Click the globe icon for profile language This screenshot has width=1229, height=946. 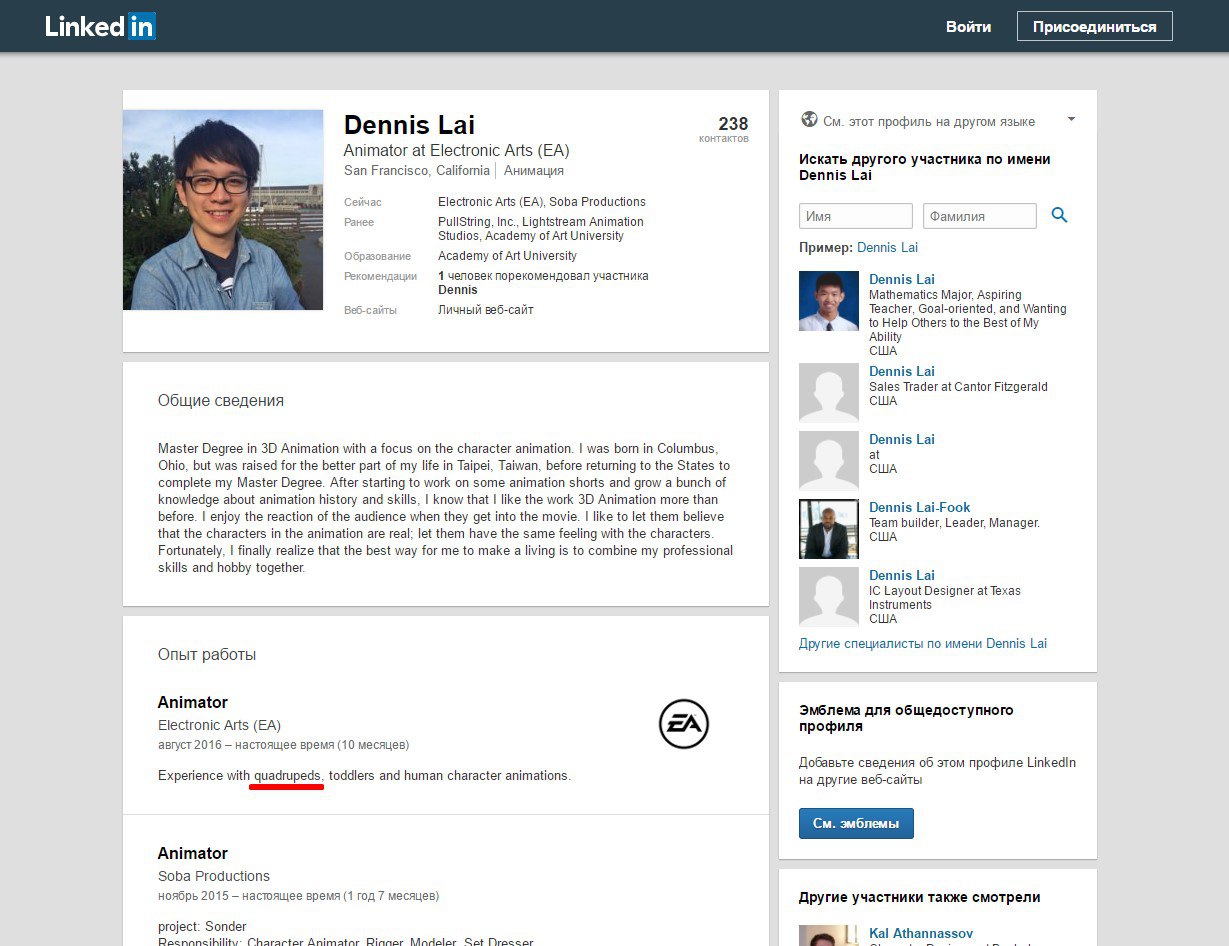coord(809,120)
